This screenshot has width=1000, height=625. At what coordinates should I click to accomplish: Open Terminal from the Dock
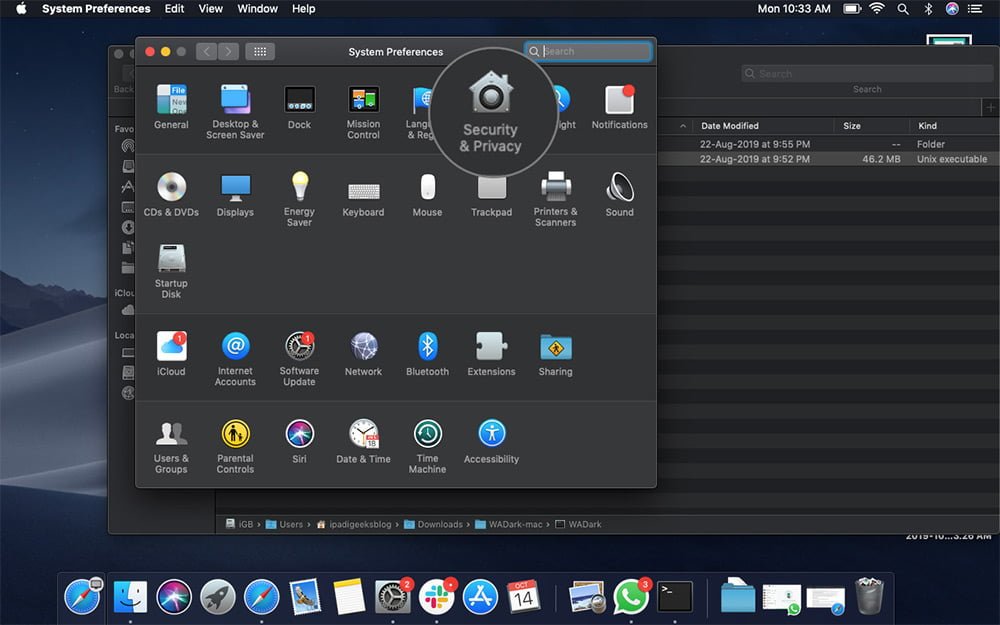point(675,597)
